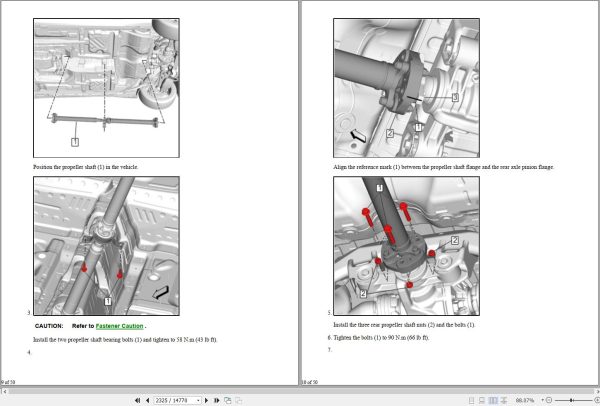Click the zoom slider handle
This screenshot has width=600, height=406.
pyautogui.click(x=571, y=400)
